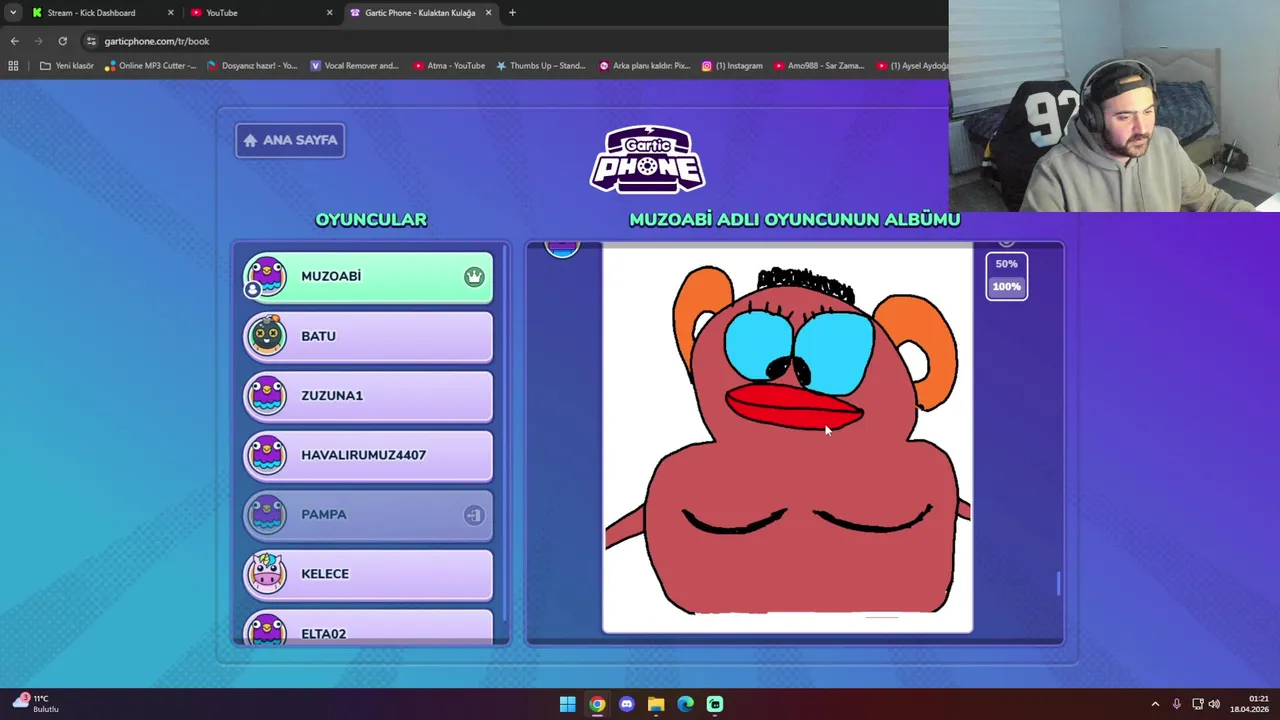Open clock and date 01:21
Image resolution: width=1280 pixels, height=720 pixels.
click(x=1251, y=704)
